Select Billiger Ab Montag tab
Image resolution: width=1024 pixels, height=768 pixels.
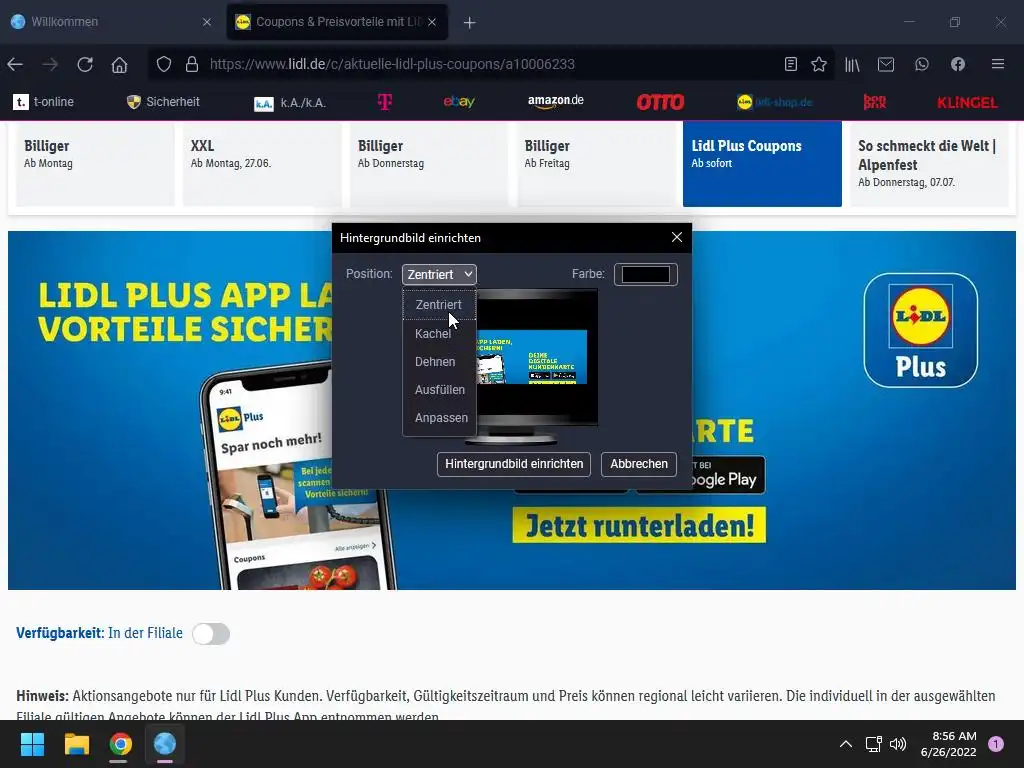pyautogui.click(x=95, y=164)
